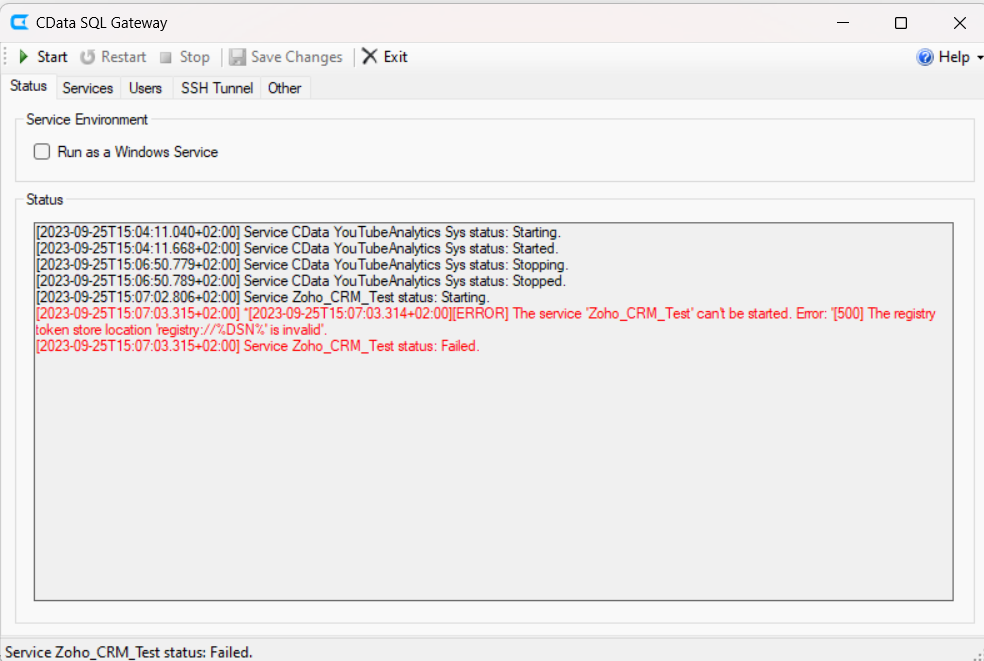Open the SSH Tunnel tab
Image resolution: width=984 pixels, height=661 pixels.
(x=217, y=89)
